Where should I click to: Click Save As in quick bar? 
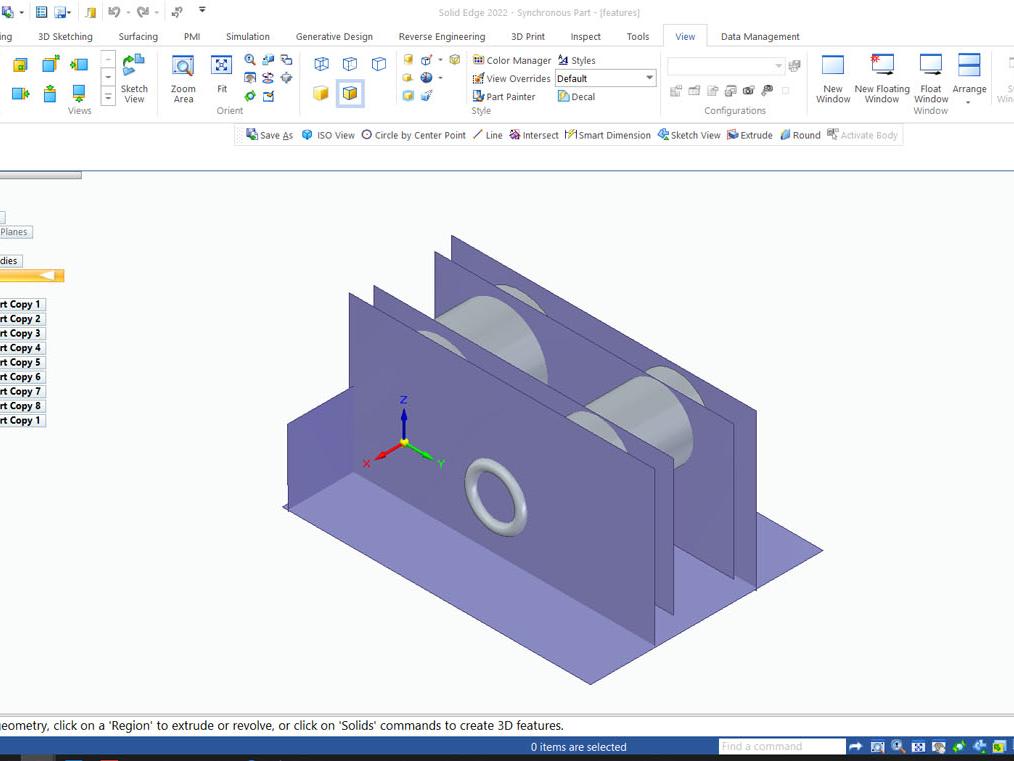coord(270,135)
